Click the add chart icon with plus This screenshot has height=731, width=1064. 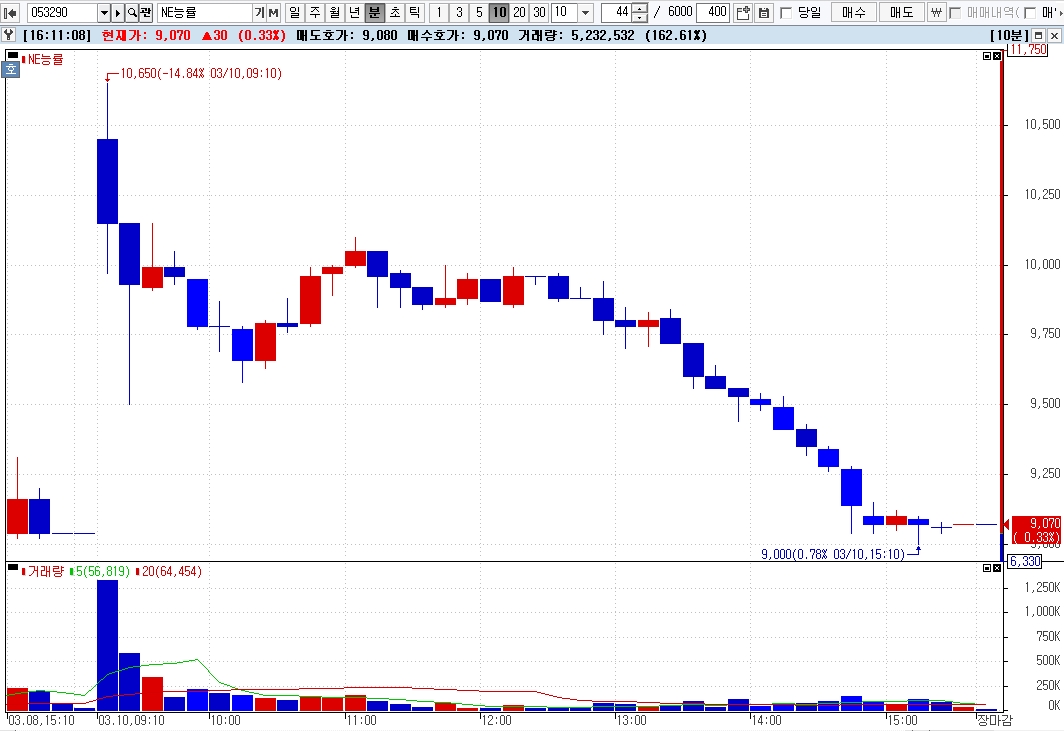coord(743,12)
